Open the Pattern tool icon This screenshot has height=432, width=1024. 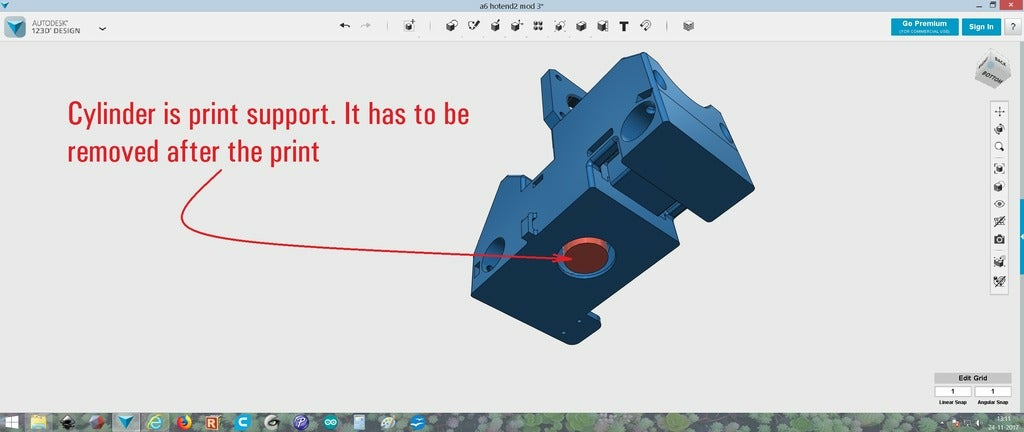coord(538,27)
